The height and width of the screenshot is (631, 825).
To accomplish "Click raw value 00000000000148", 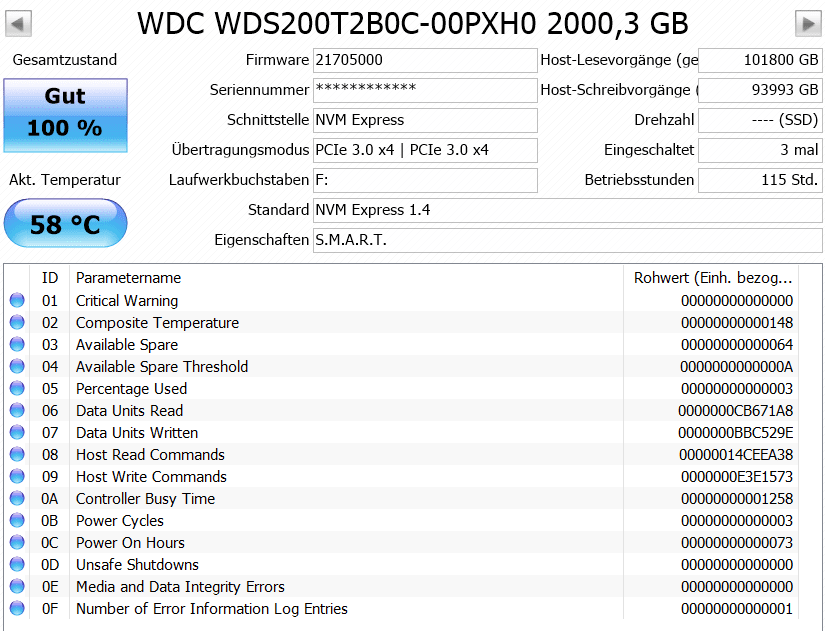I will [x=737, y=323].
